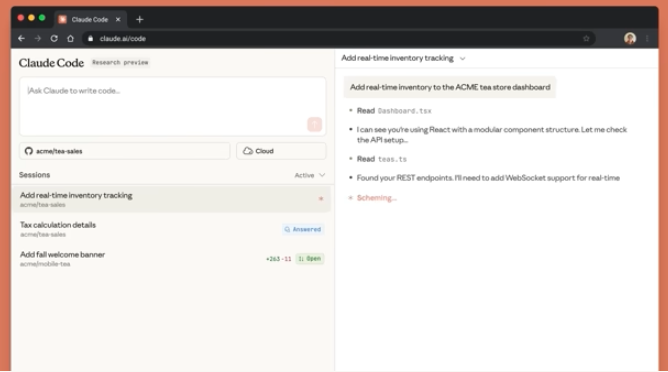Choose the acme/tea-sales repository selector
This screenshot has width=668, height=372.
click(124, 151)
